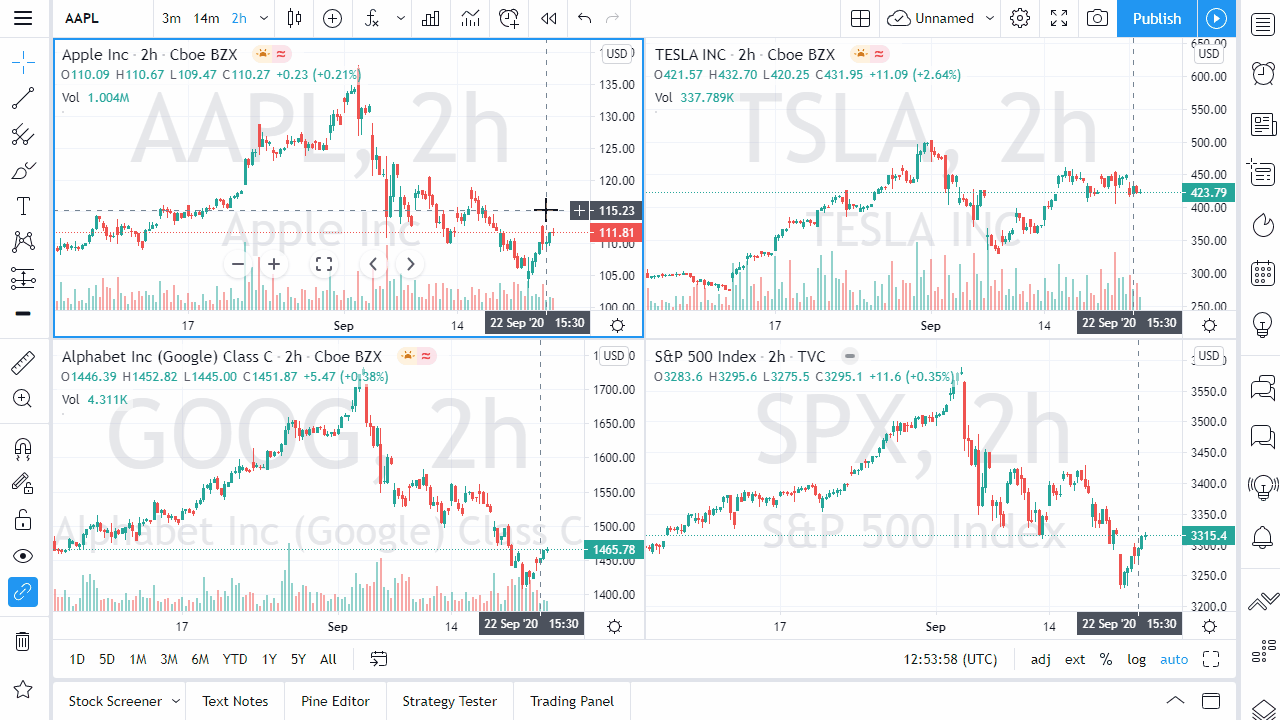Zoom out AAPL chart with minus
Screen dimensions: 1280x720
238,264
